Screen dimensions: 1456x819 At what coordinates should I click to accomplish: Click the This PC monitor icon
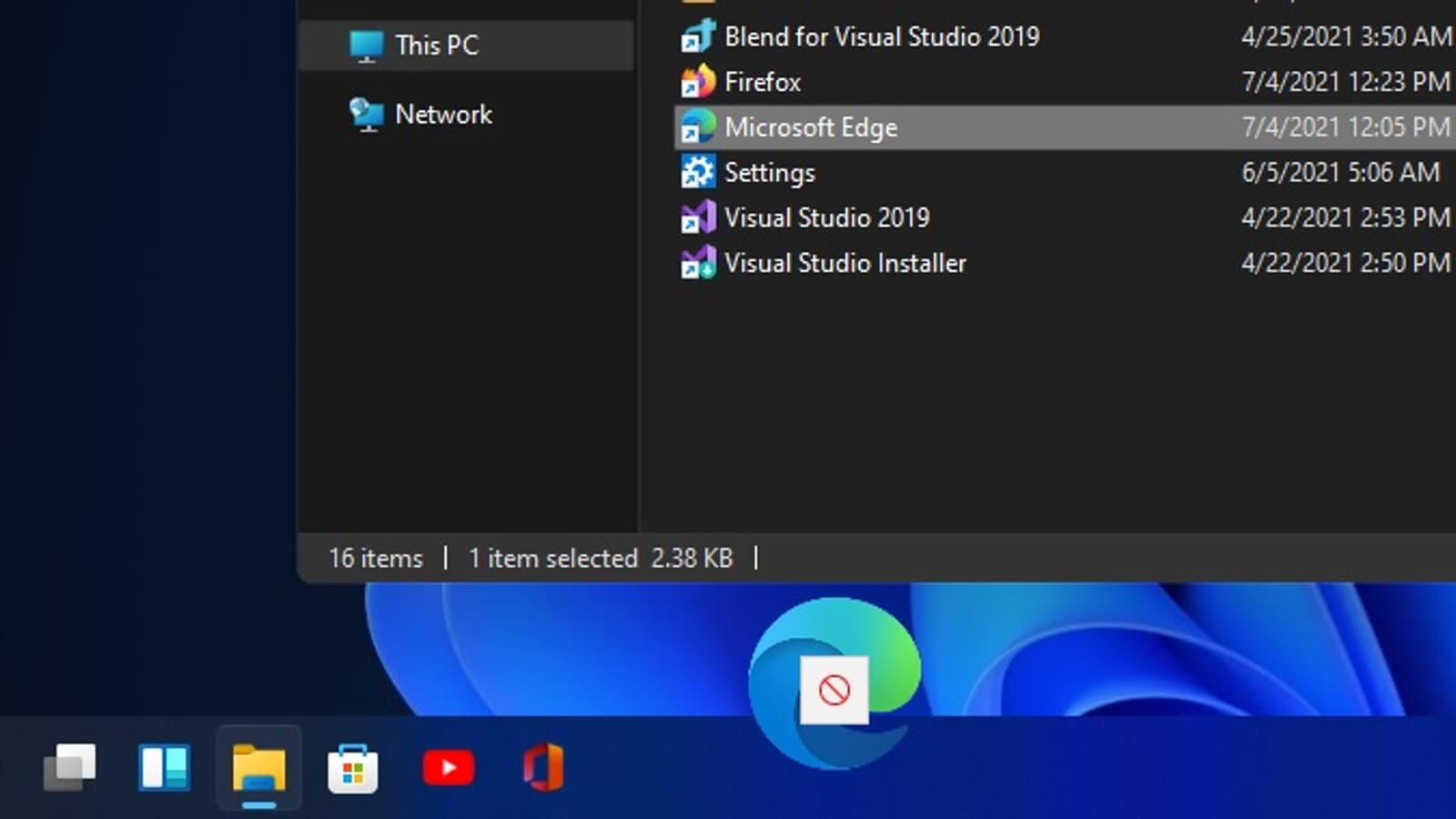click(367, 45)
